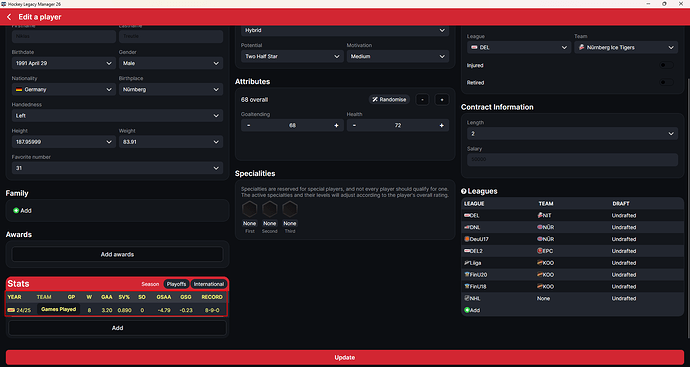Open the Nationality dropdown showing Germany
690x367 pixels.
click(x=64, y=89)
